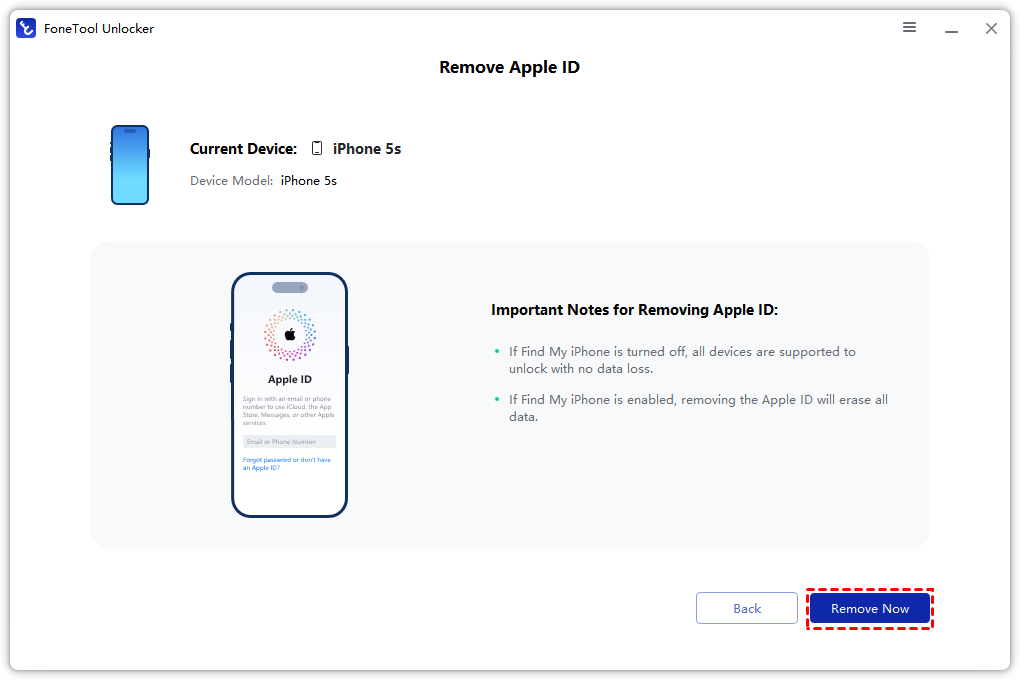Open the 'Forgot password or don't have an Apple ID?' link
This screenshot has width=1020, height=680.
(x=287, y=462)
